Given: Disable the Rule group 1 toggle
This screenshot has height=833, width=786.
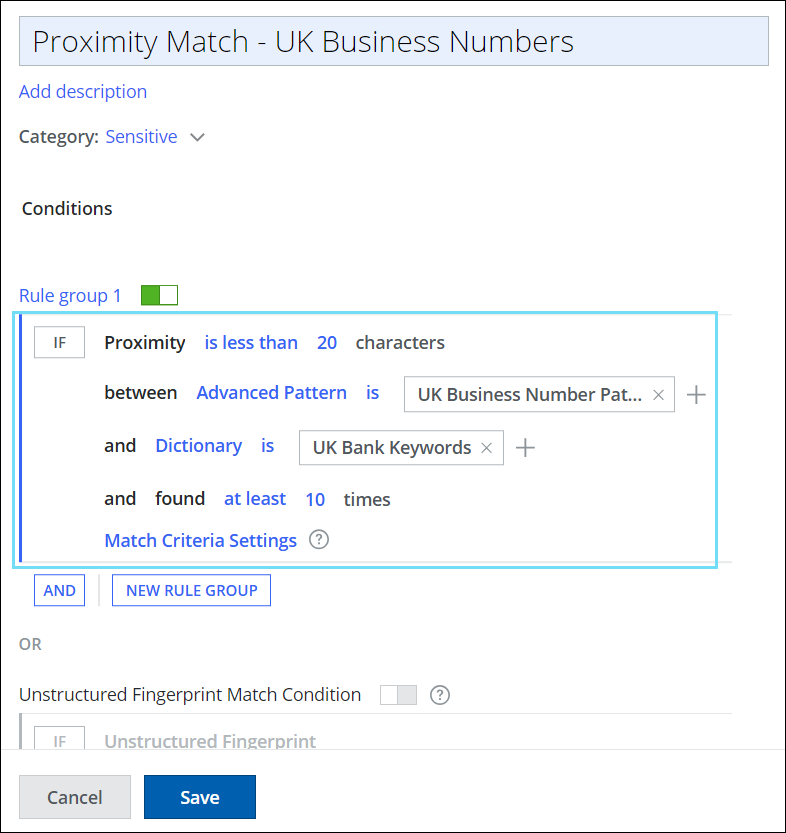Looking at the screenshot, I should (x=159, y=295).
